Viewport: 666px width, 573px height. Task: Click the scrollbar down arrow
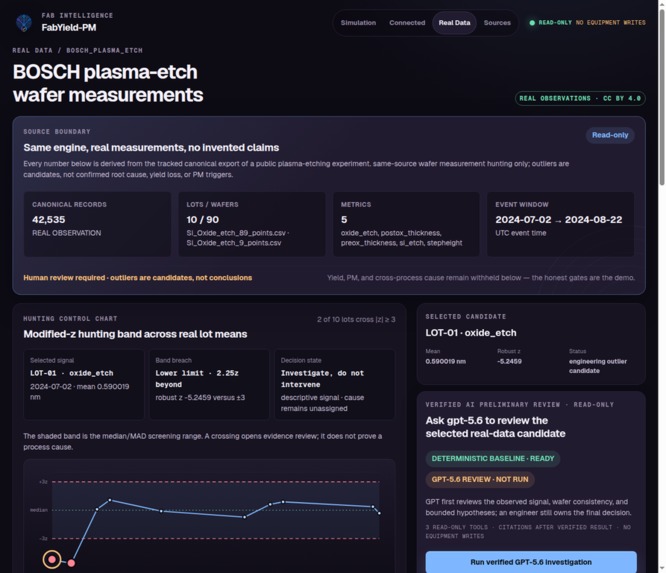pyautogui.click(x=662, y=569)
